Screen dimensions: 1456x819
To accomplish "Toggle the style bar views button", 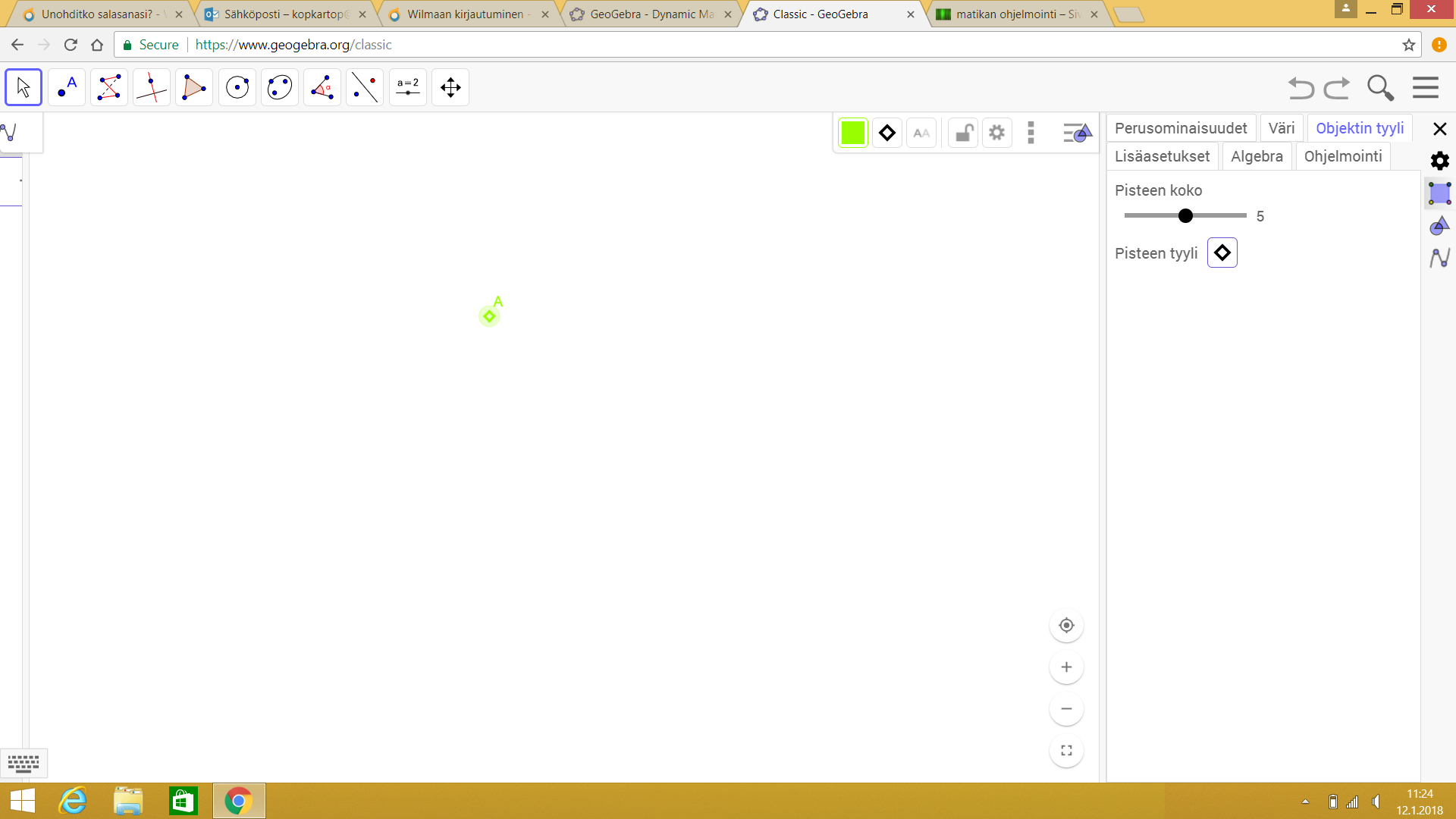I will tap(1077, 133).
